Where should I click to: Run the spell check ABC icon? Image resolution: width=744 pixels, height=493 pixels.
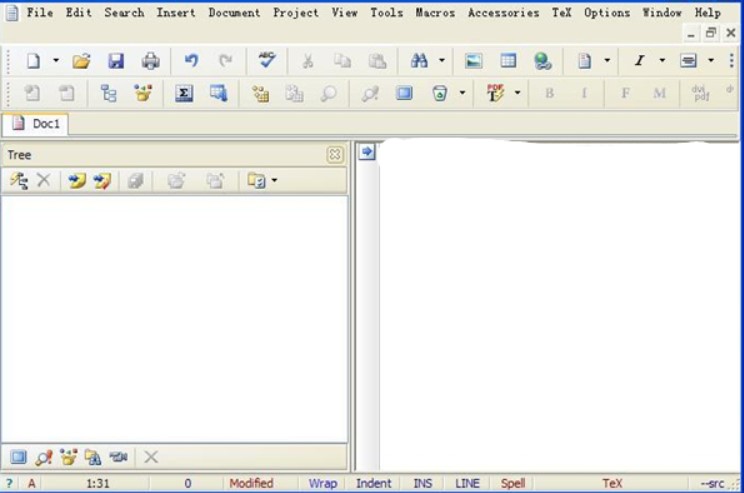[x=266, y=61]
